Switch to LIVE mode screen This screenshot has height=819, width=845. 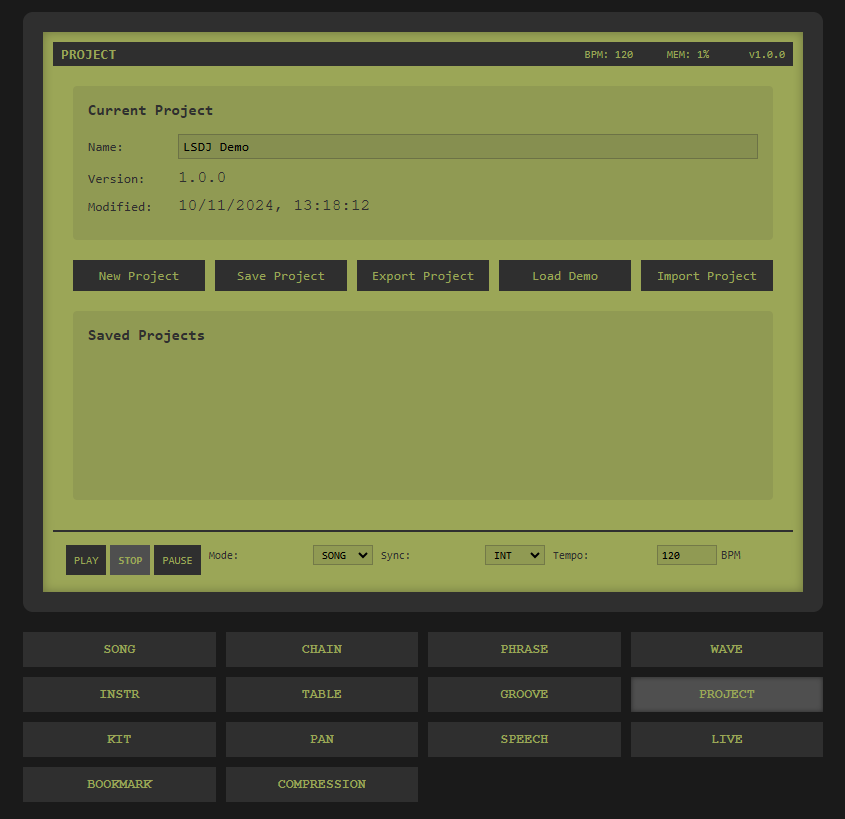coord(726,739)
